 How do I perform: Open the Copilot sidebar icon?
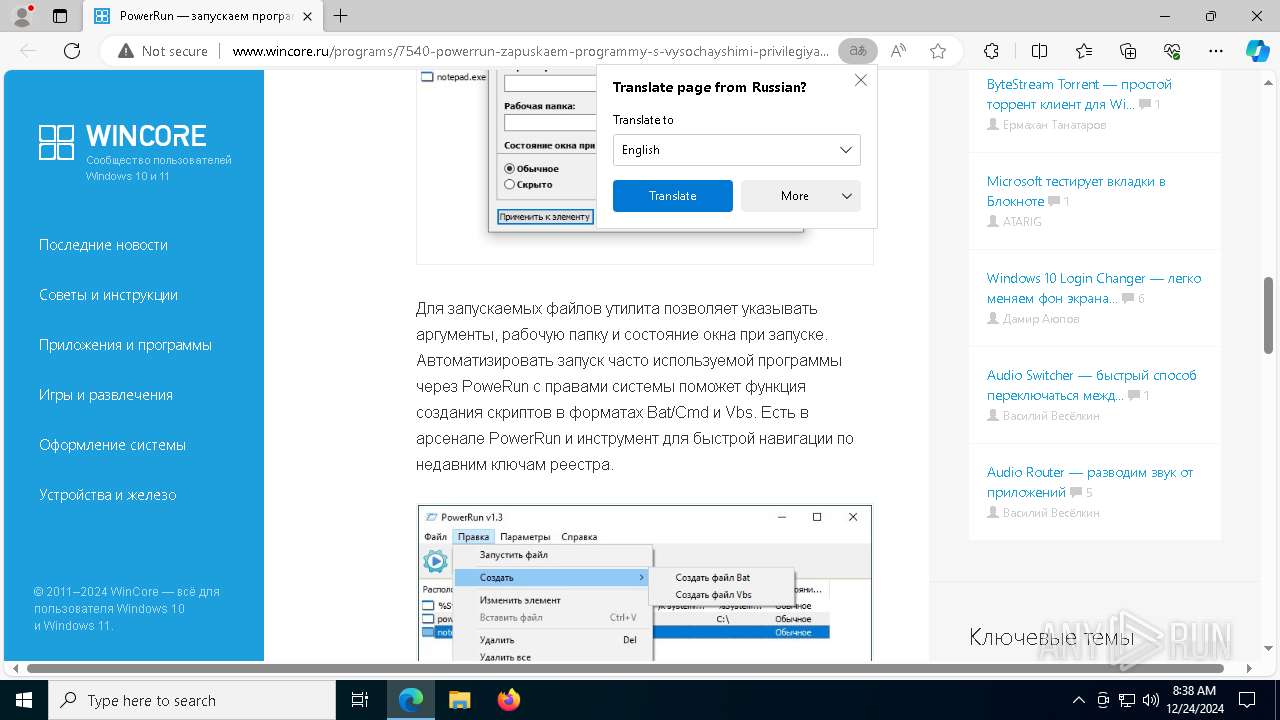point(1257,51)
